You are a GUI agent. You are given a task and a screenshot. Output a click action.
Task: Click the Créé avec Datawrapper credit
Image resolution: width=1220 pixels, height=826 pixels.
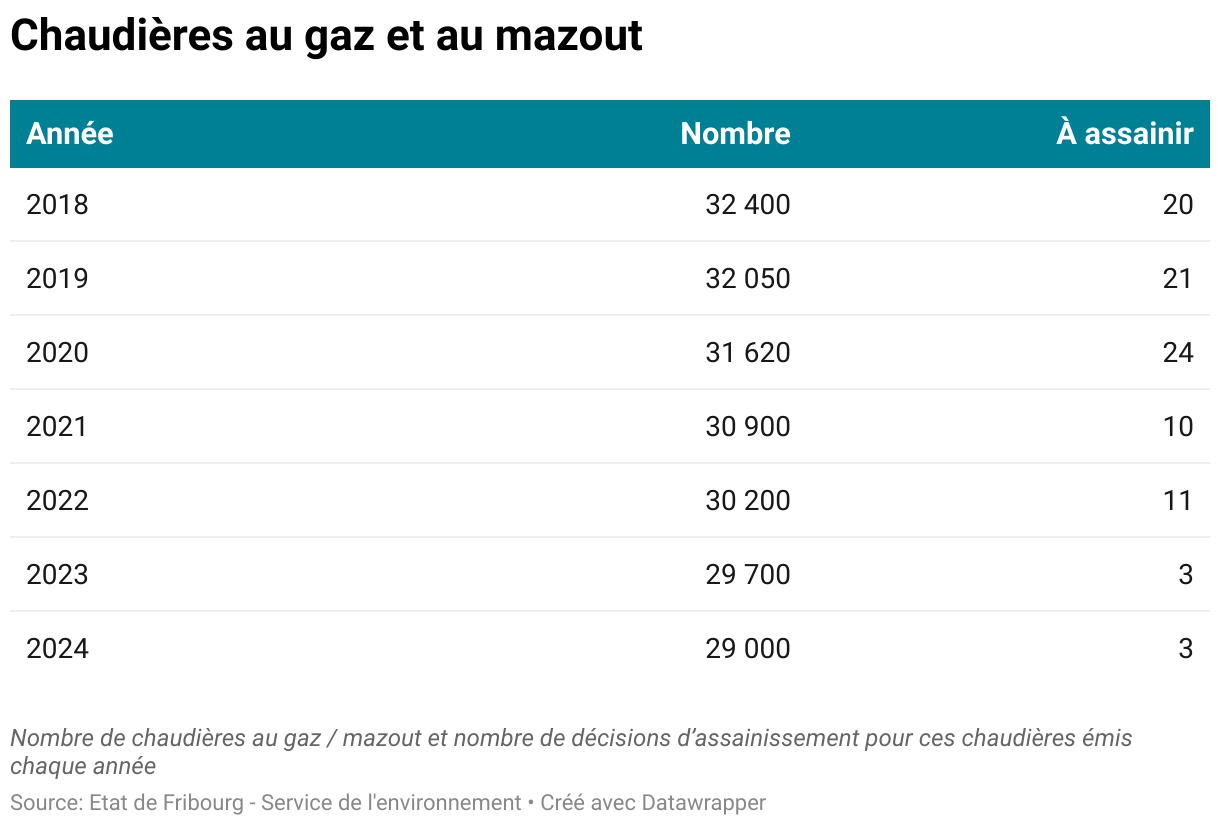653,803
